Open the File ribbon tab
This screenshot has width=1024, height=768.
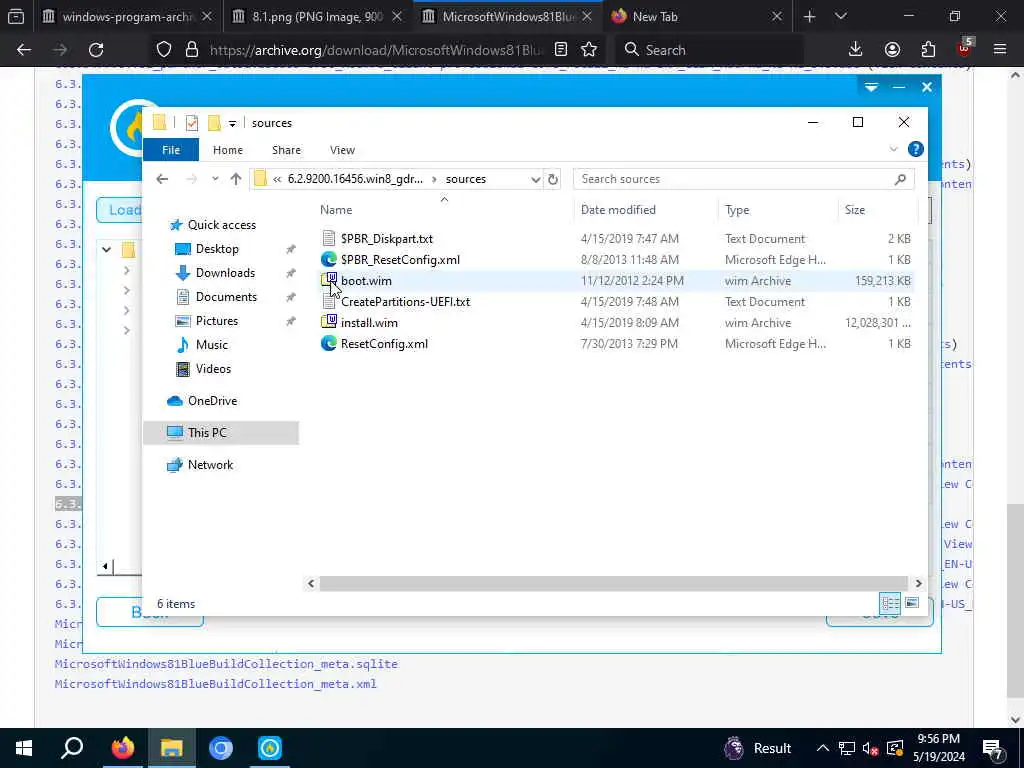(x=171, y=150)
